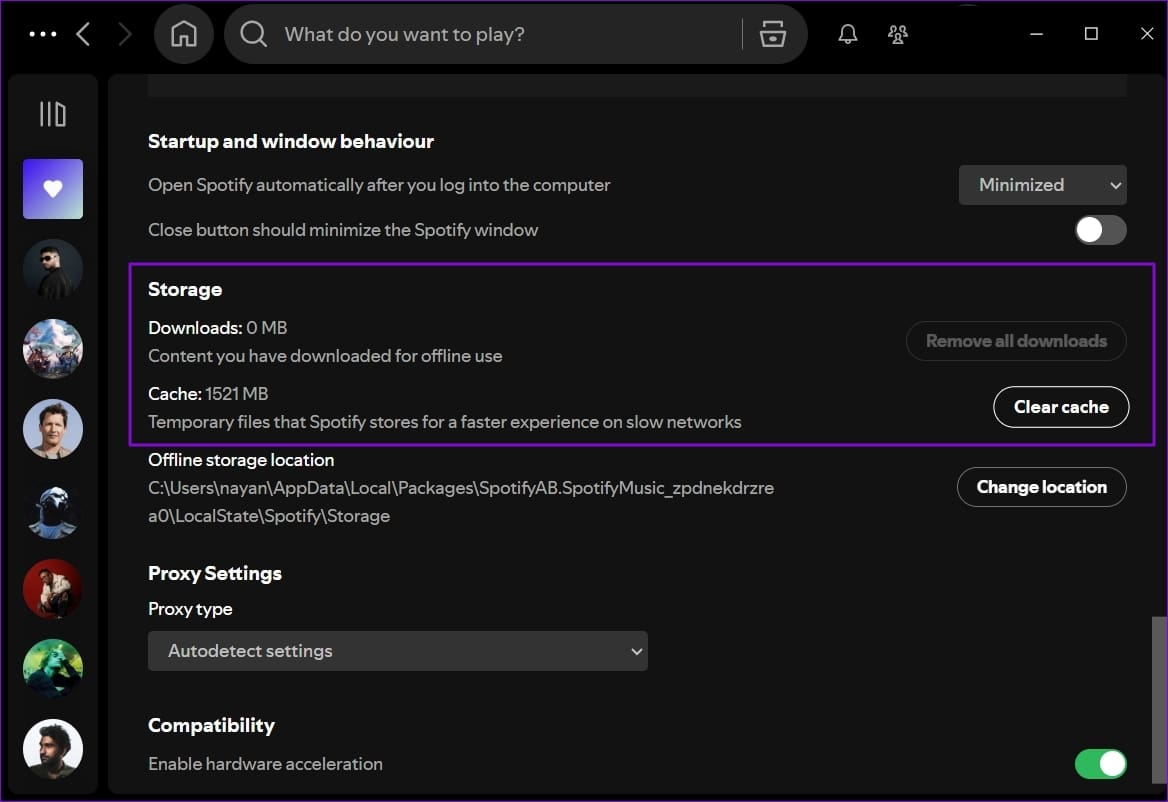Click the Proxy Settings heading
Viewport: 1168px width, 802px height.
click(215, 573)
